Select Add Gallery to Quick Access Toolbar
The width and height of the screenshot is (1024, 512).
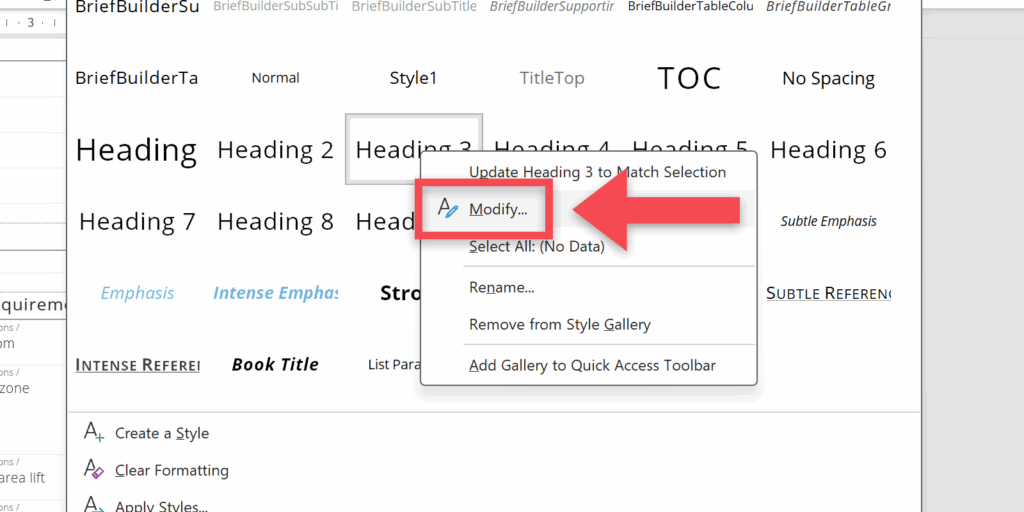pos(592,365)
